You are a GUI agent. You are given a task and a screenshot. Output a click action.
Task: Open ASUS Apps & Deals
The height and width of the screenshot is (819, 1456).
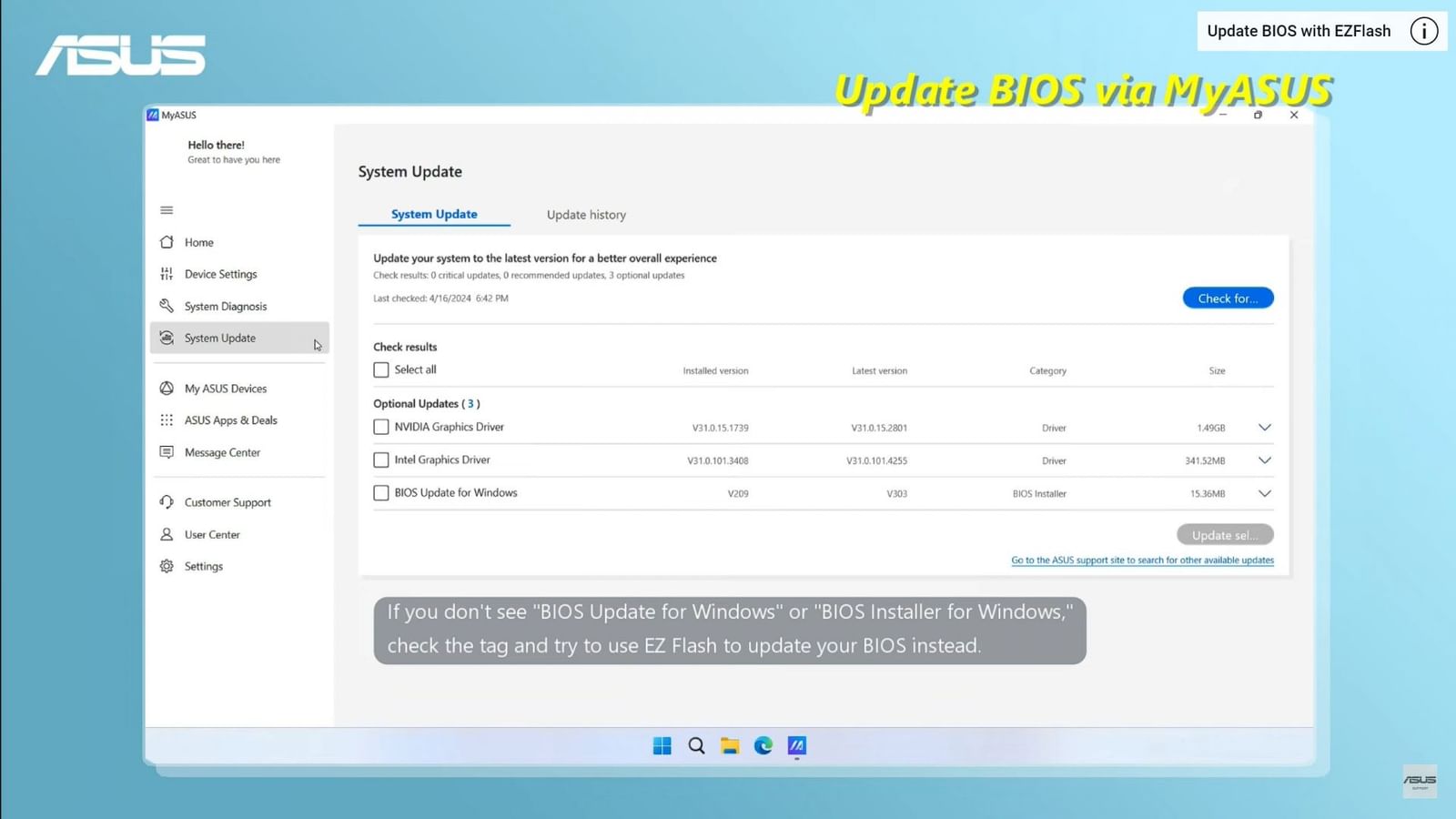pos(231,420)
